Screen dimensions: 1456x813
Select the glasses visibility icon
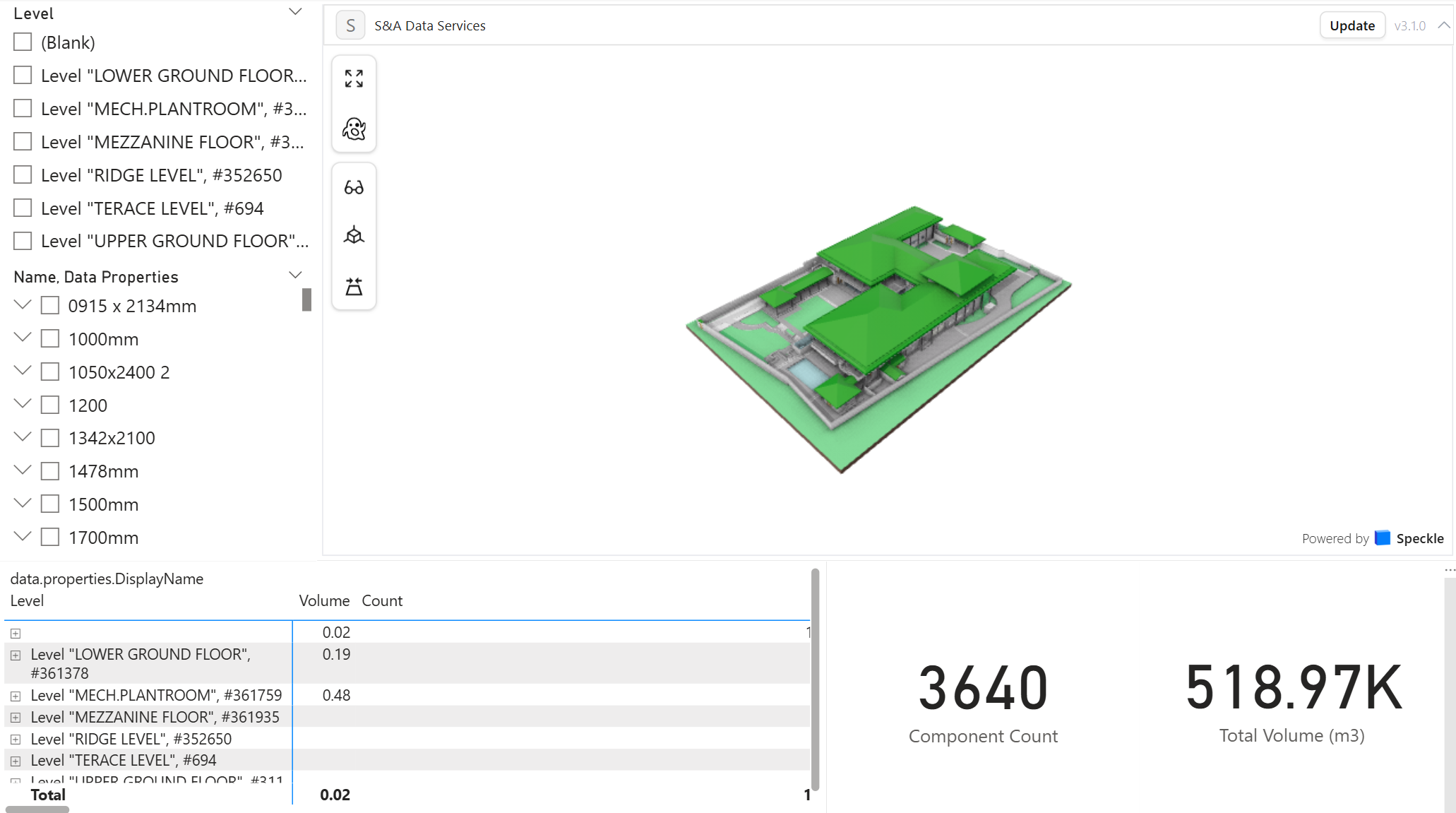tap(353, 186)
